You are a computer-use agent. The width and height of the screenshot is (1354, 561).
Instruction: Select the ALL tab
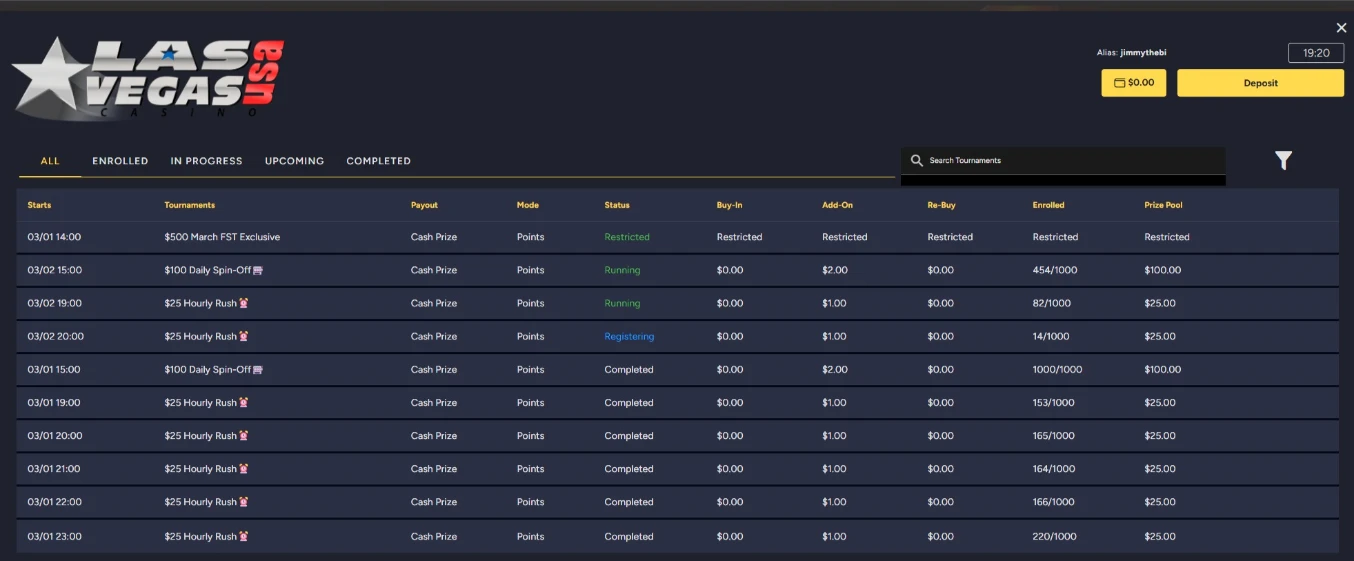tap(50, 160)
